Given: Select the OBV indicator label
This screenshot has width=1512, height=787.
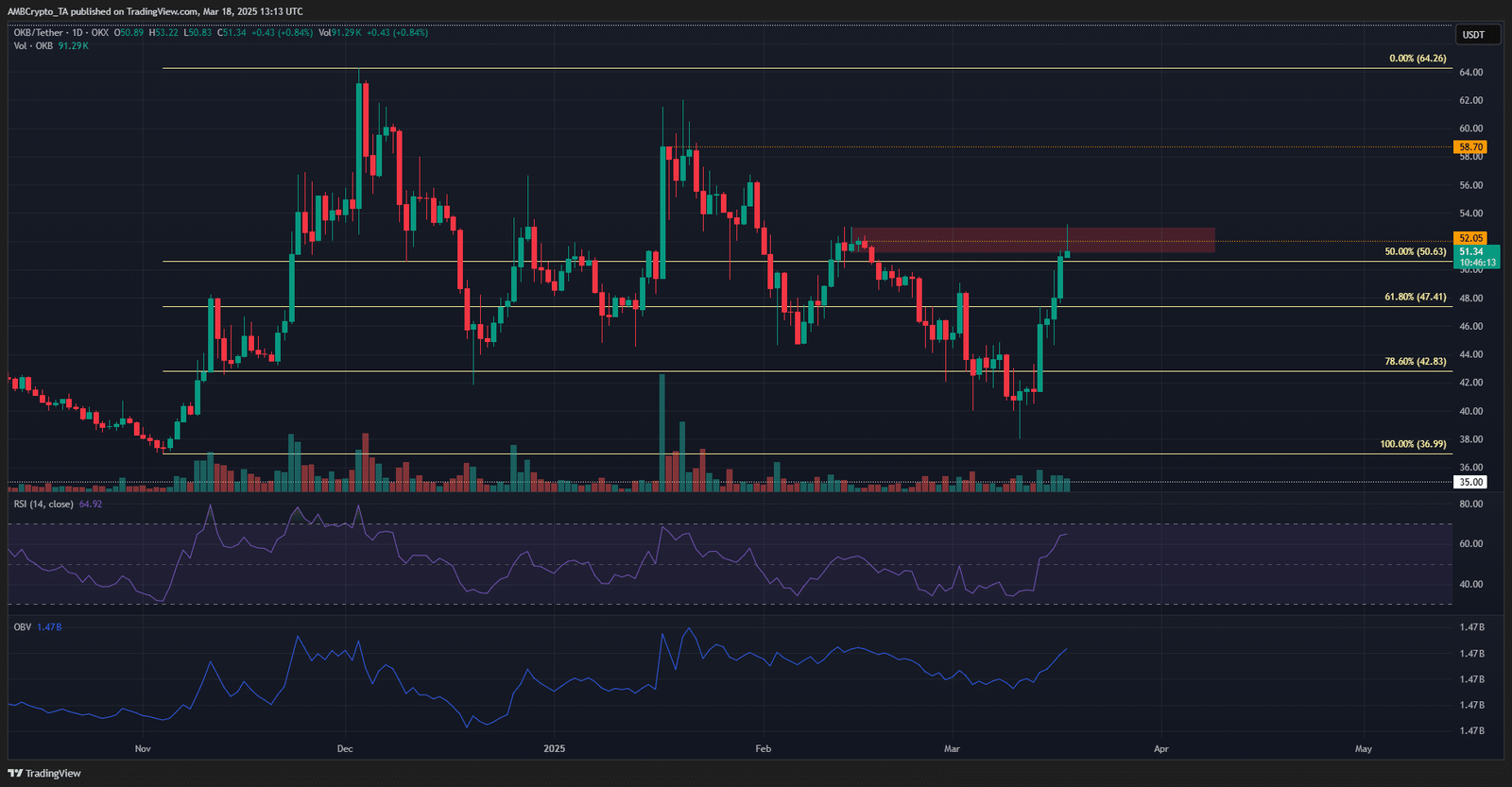Looking at the screenshot, I should [22, 627].
